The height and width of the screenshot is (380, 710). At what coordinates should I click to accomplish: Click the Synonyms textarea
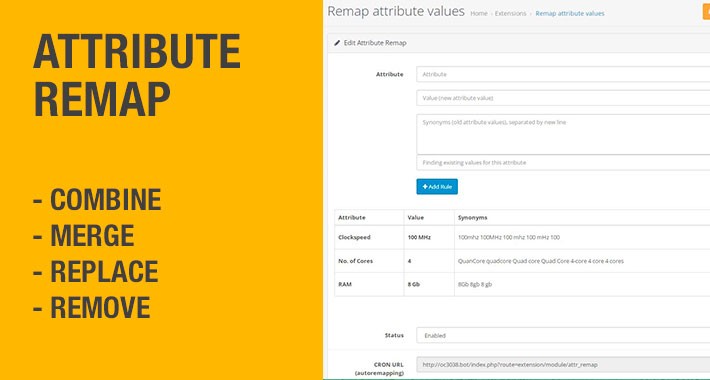[563, 134]
